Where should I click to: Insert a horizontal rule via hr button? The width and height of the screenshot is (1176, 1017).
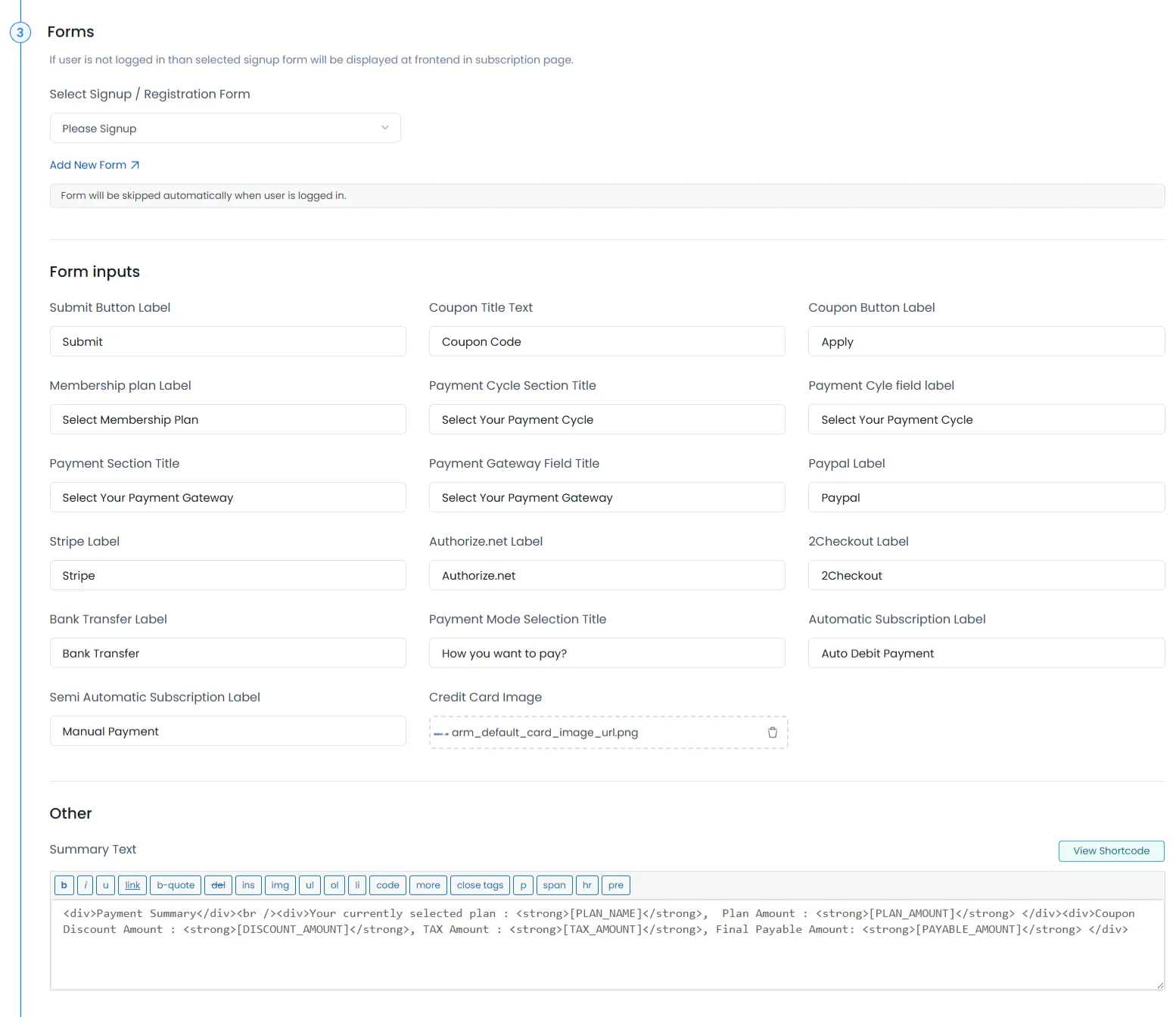[x=587, y=885]
